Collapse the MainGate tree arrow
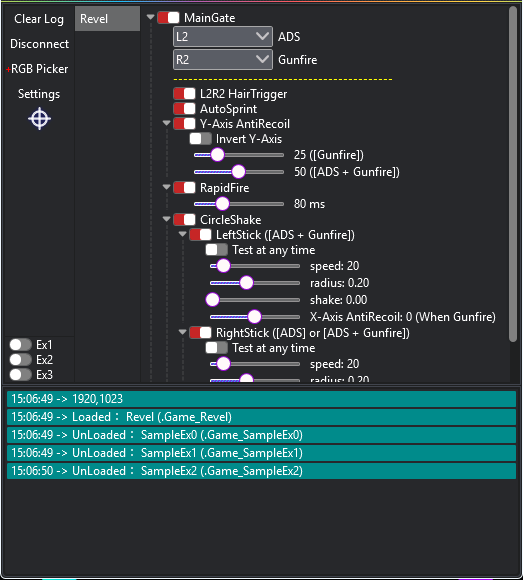 [150, 17]
